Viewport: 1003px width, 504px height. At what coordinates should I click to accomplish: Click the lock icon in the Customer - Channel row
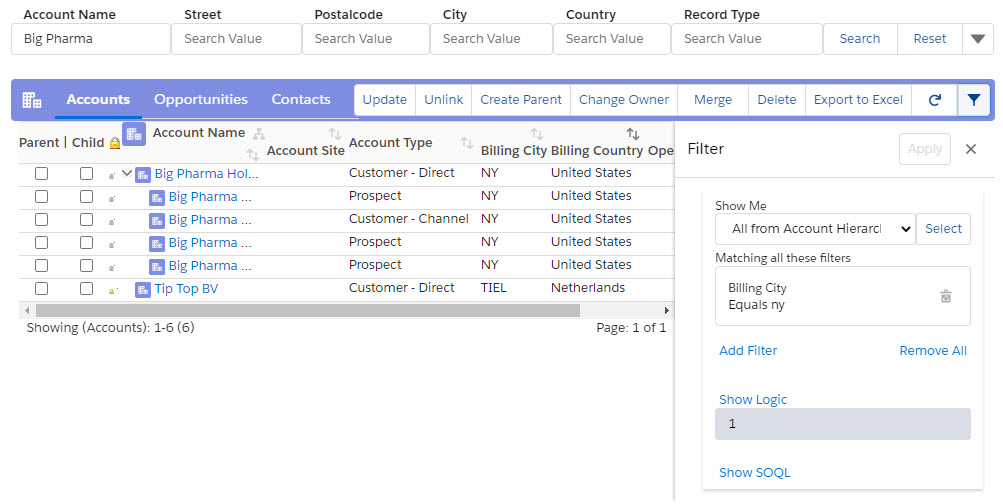pyautogui.click(x=112, y=221)
